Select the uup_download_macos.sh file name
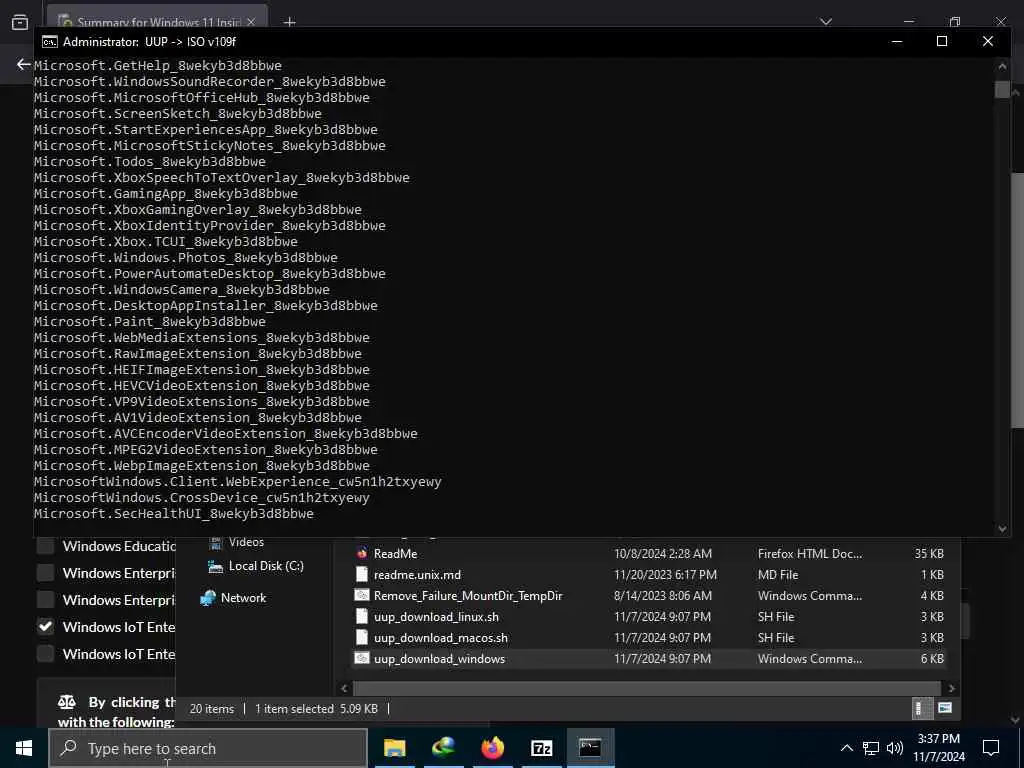Viewport: 1024px width, 768px height. (441, 637)
